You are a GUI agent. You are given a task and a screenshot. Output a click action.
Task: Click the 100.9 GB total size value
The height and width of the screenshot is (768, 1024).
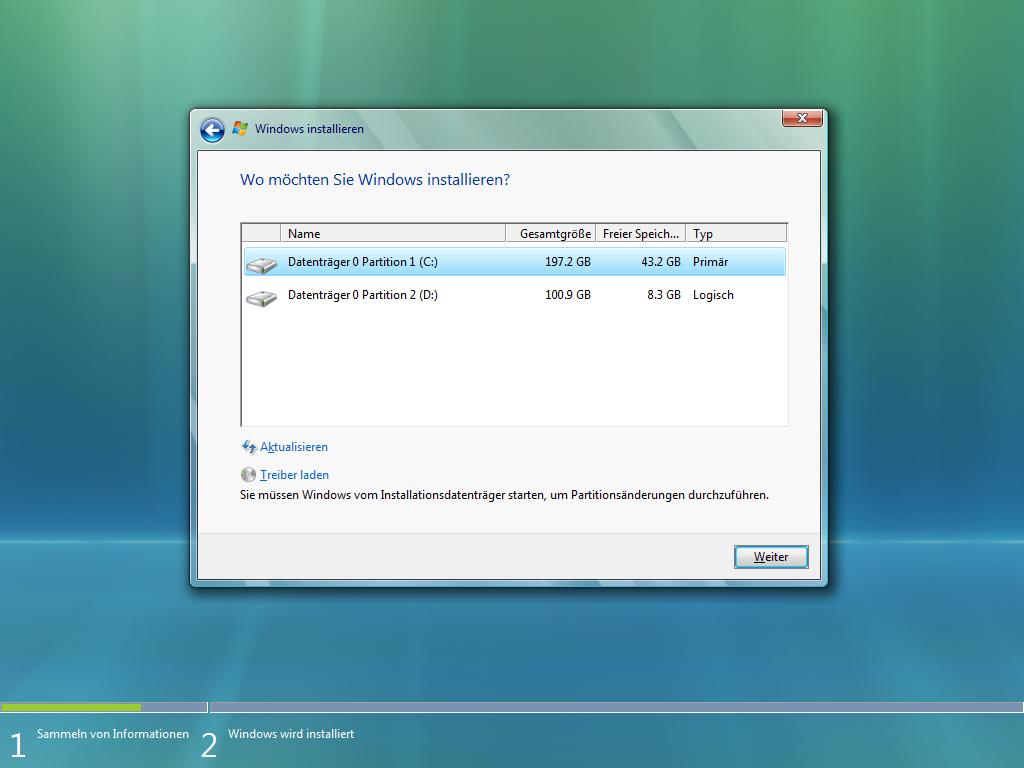(x=568, y=295)
